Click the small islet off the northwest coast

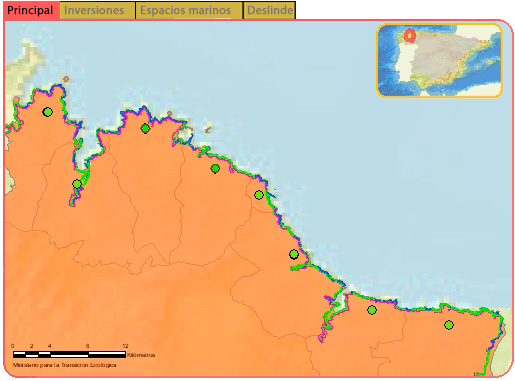[x=66, y=79]
